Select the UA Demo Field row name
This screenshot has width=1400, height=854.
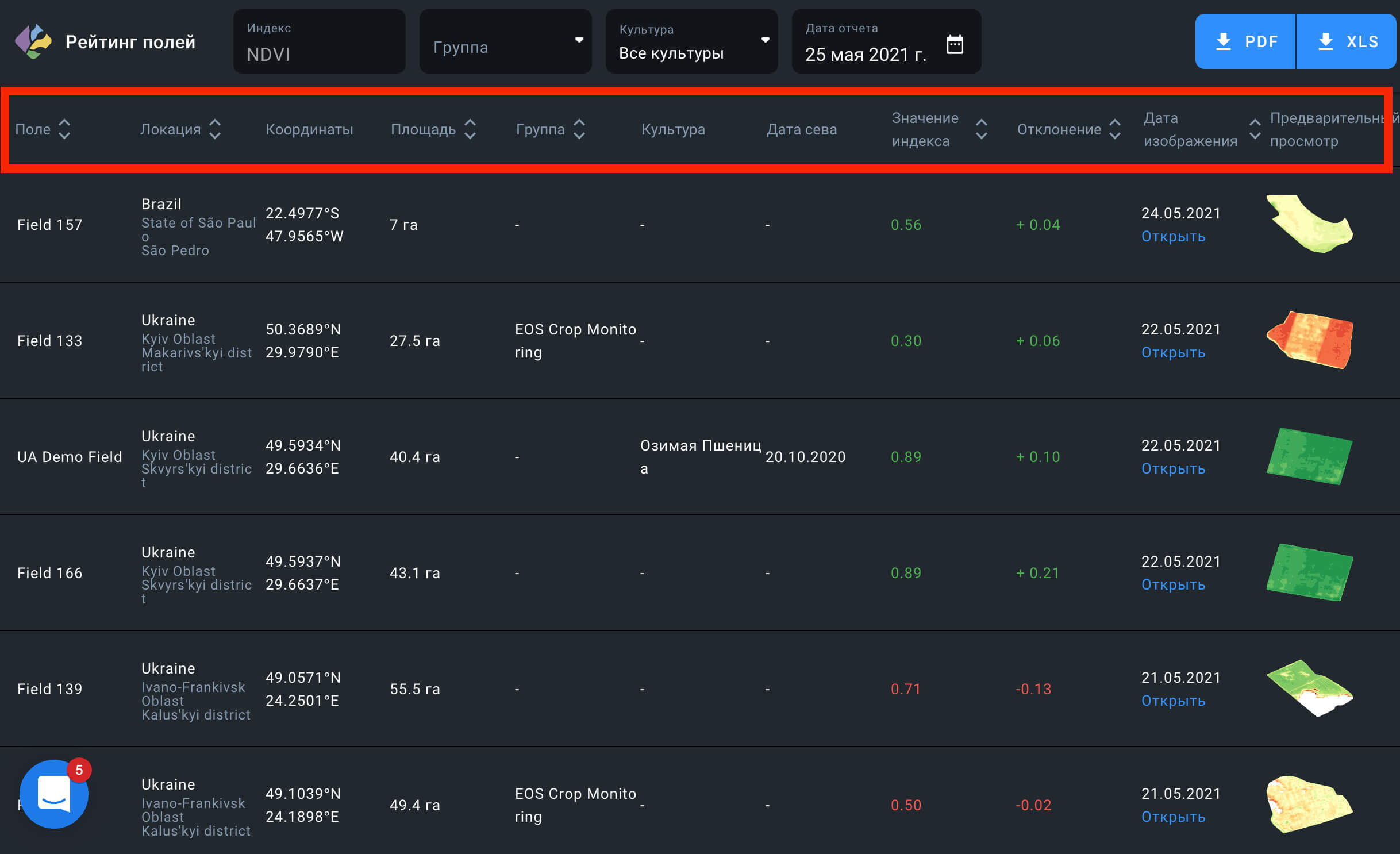70,457
